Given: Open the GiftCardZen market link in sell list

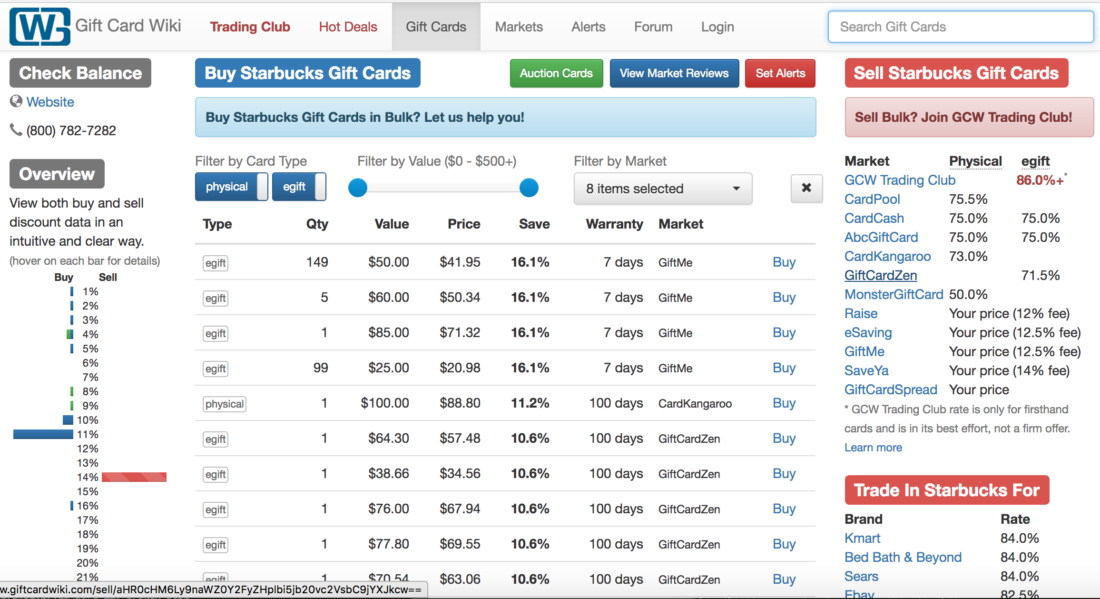Looking at the screenshot, I should (880, 275).
